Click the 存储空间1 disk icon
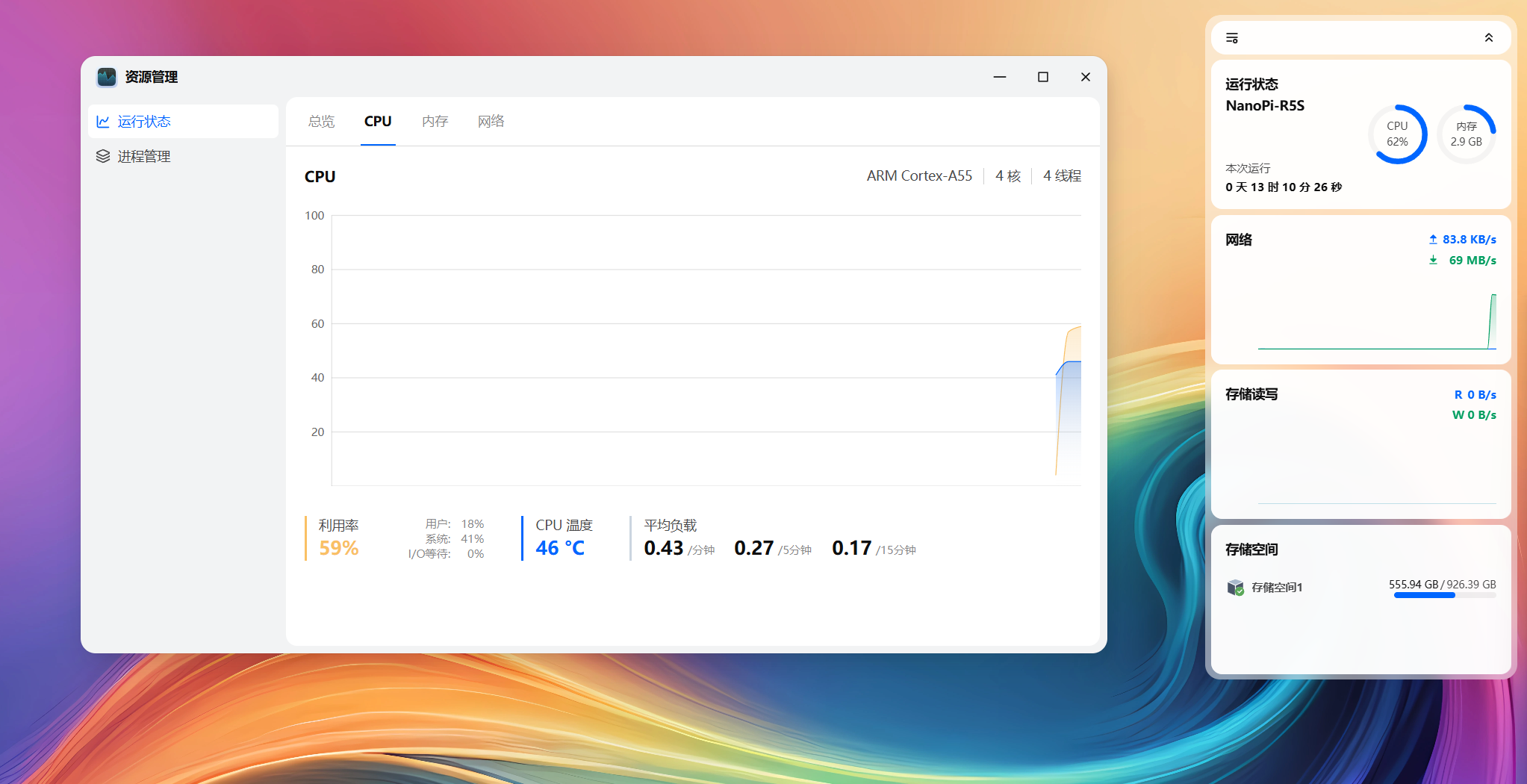The height and width of the screenshot is (784, 1527). click(x=1236, y=587)
